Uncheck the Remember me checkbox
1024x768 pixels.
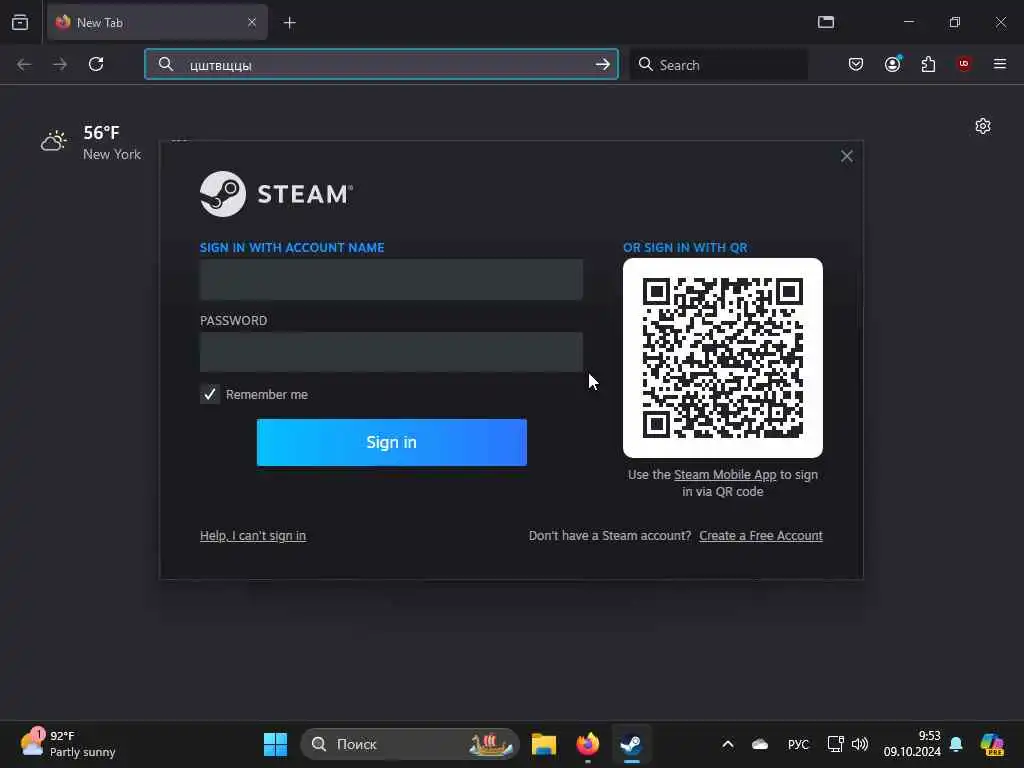[x=210, y=394]
